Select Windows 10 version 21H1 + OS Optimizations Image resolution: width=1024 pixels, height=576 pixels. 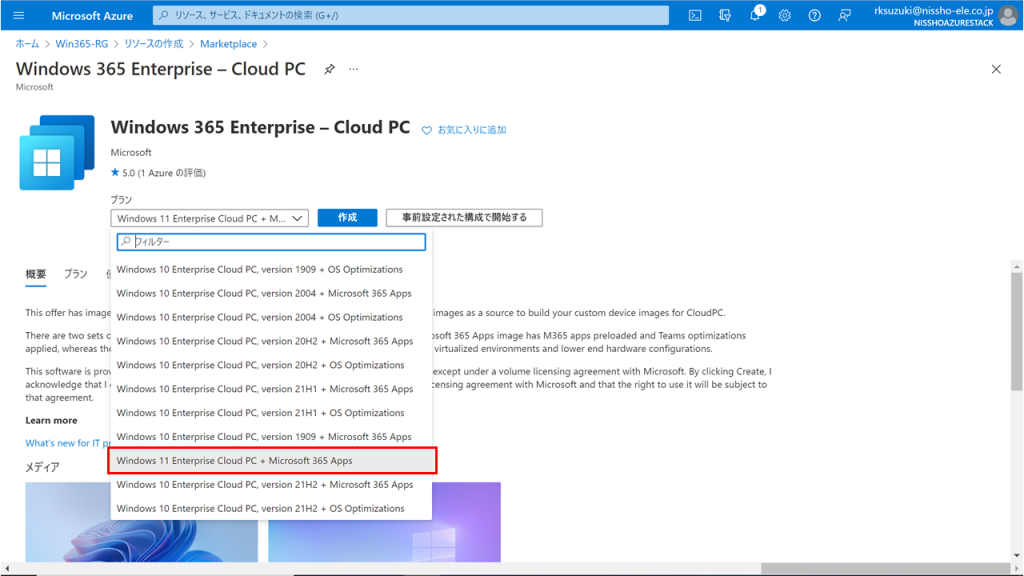271,413
